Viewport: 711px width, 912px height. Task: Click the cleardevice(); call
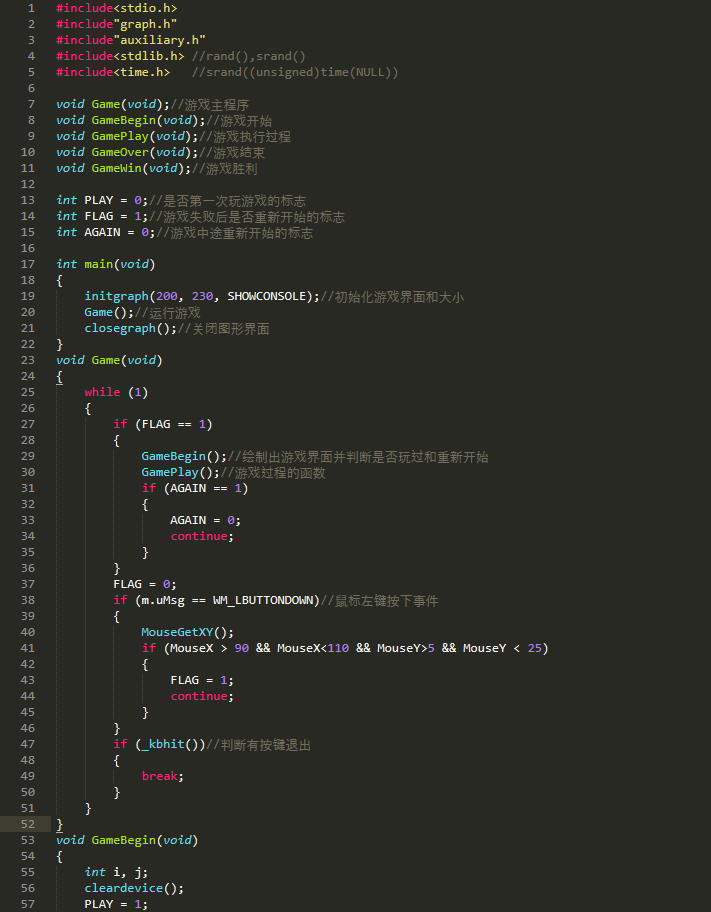click(134, 888)
